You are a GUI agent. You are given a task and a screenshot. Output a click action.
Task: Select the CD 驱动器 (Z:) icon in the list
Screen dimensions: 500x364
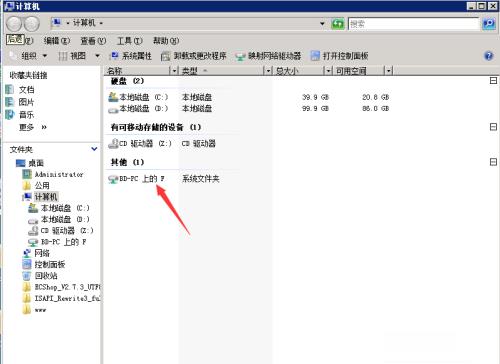(x=113, y=144)
